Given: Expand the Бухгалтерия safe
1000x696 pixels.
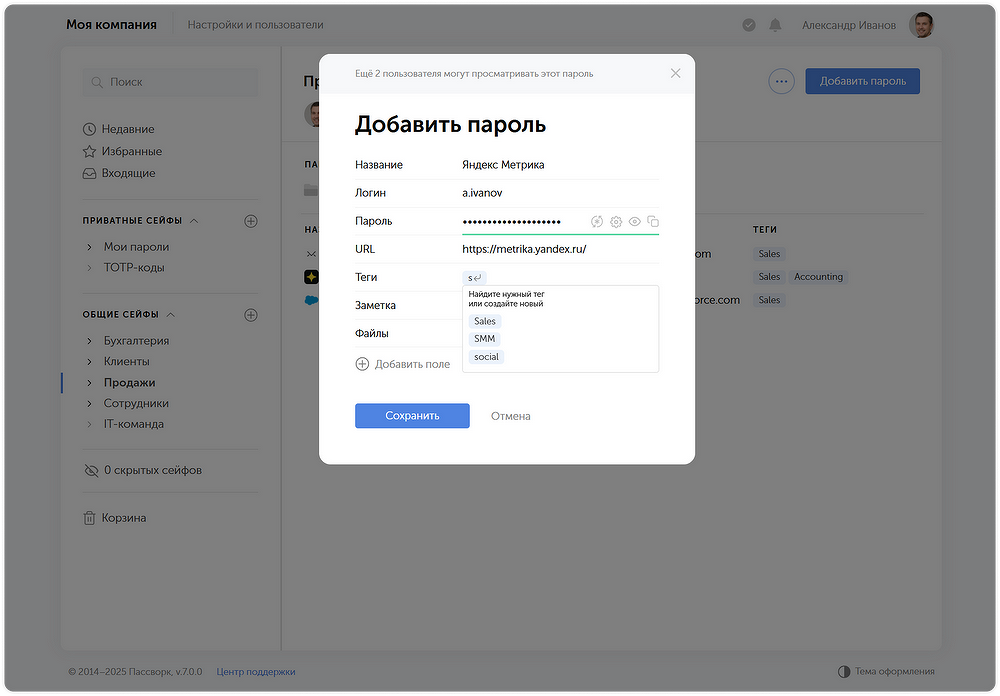Looking at the screenshot, I should pyautogui.click(x=89, y=341).
